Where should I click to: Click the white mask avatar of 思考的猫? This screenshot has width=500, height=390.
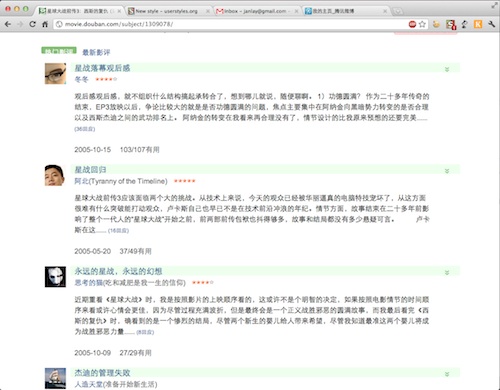(55, 277)
